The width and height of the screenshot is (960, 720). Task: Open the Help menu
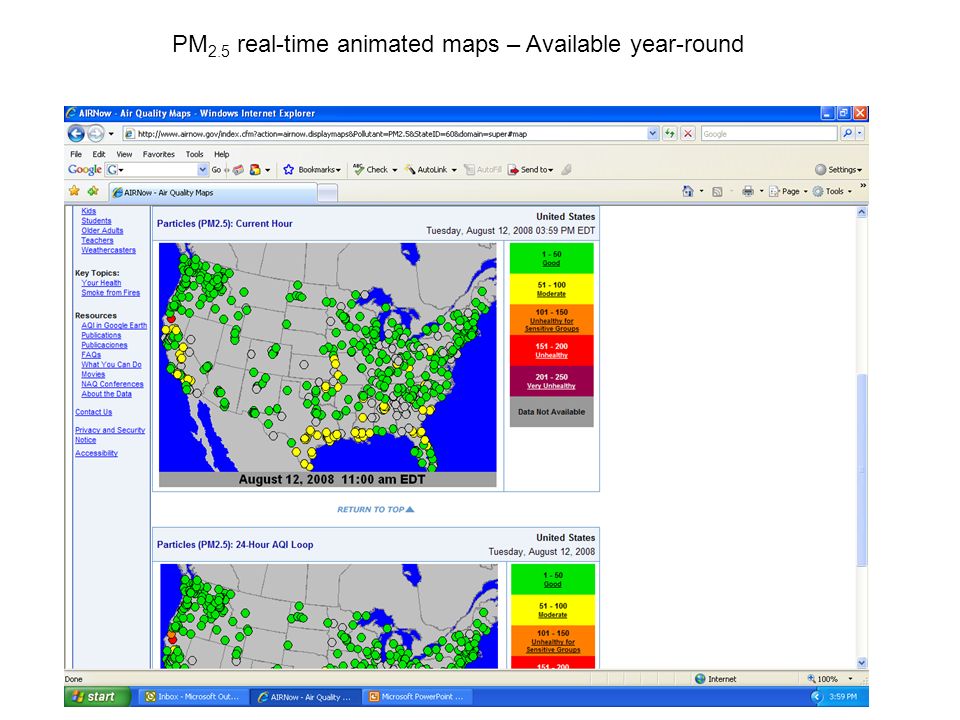click(x=222, y=154)
